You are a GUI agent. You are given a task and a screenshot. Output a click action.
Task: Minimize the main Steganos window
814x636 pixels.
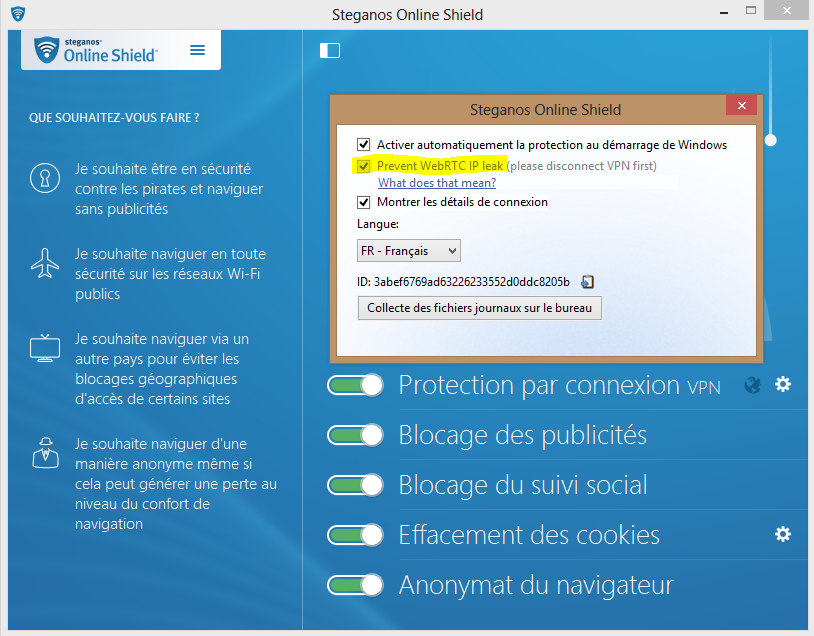pyautogui.click(x=724, y=11)
